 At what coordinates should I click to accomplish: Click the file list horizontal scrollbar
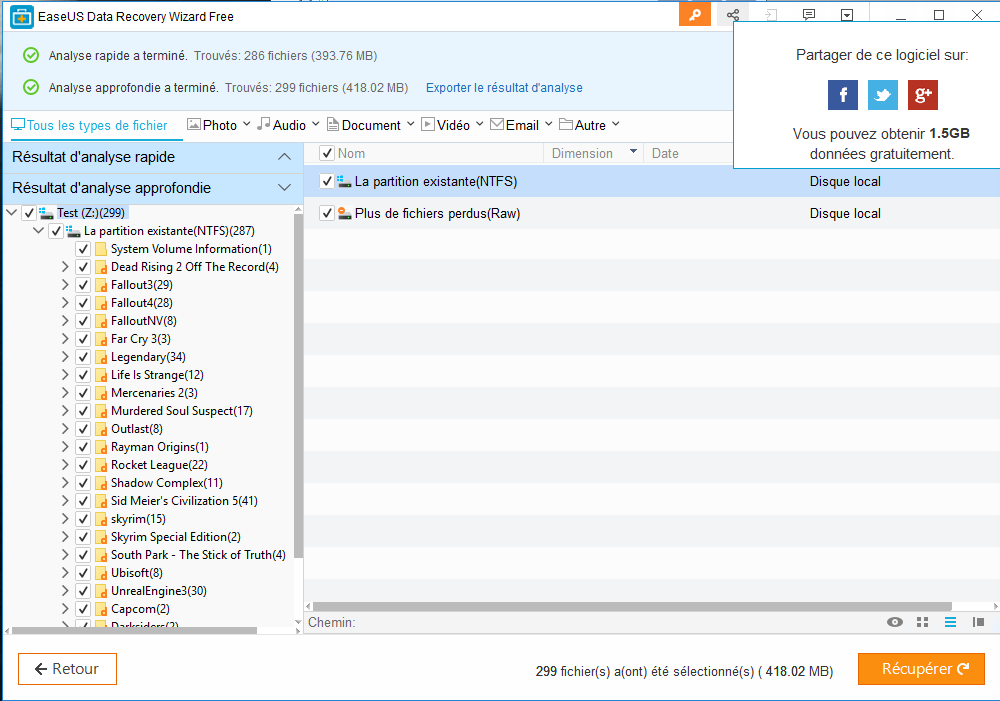632,607
